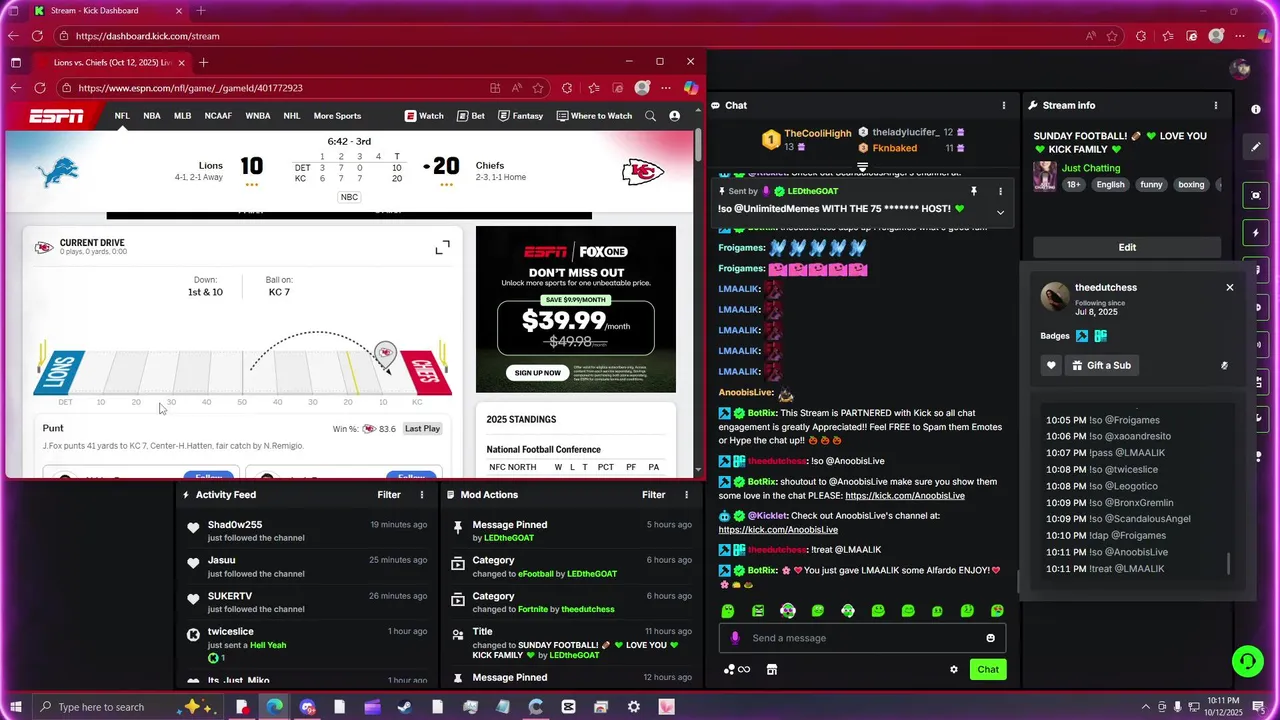
Task: Collapse chat leaderboard handle
Action: pos(862,166)
